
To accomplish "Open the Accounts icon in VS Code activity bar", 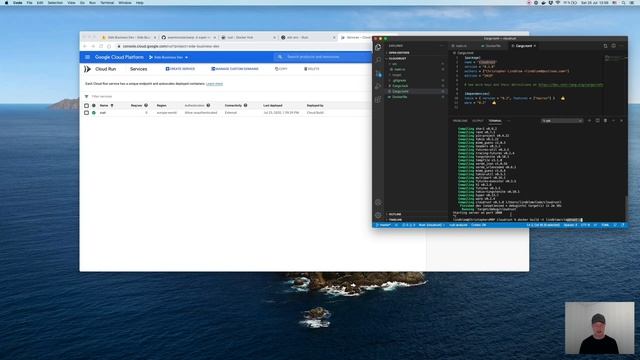I will pyautogui.click(x=378, y=202).
